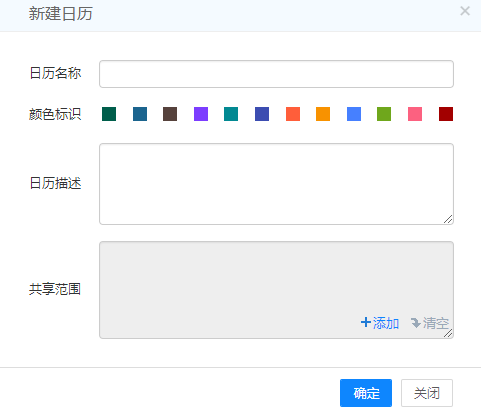The image size is (481, 412).
Task: Choose the dark red color swatch
Action: point(446,114)
